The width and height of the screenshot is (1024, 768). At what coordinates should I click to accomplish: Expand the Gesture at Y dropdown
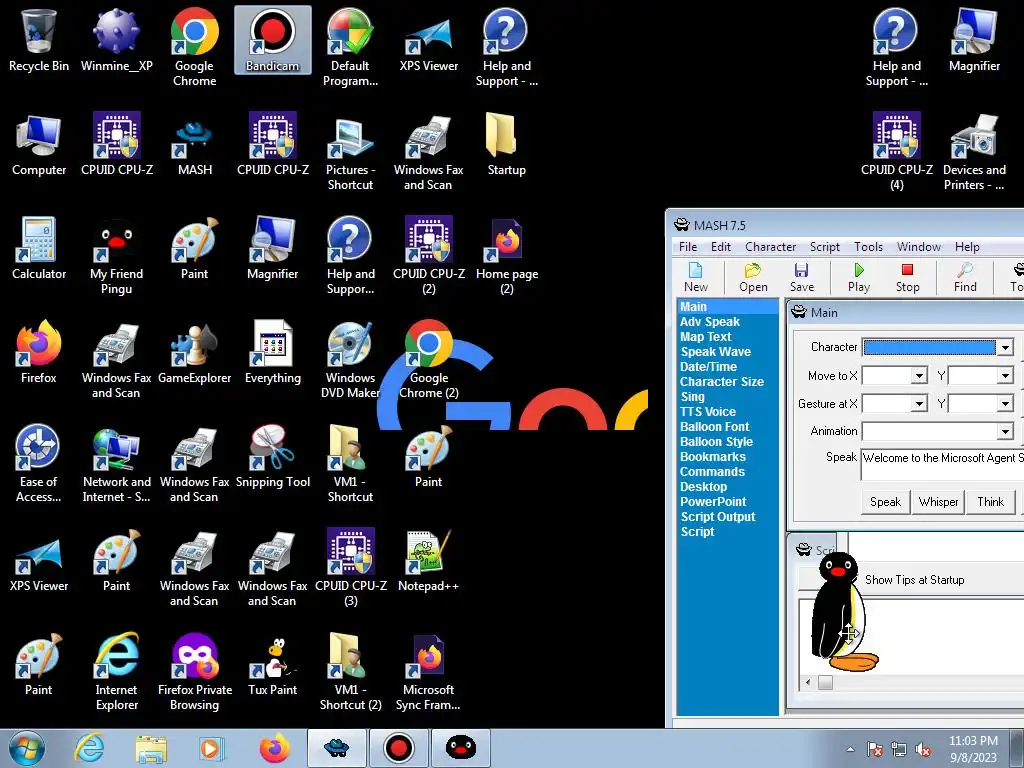1005,404
